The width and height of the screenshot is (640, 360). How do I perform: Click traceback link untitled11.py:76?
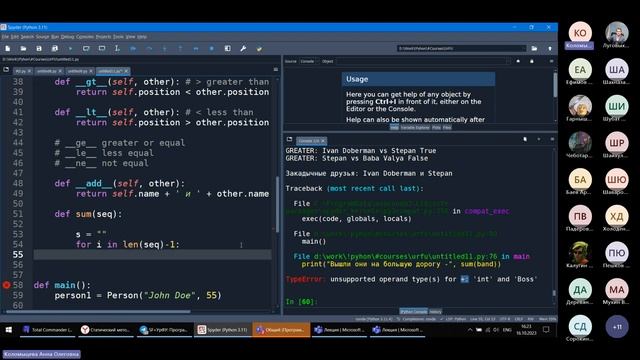405,256
